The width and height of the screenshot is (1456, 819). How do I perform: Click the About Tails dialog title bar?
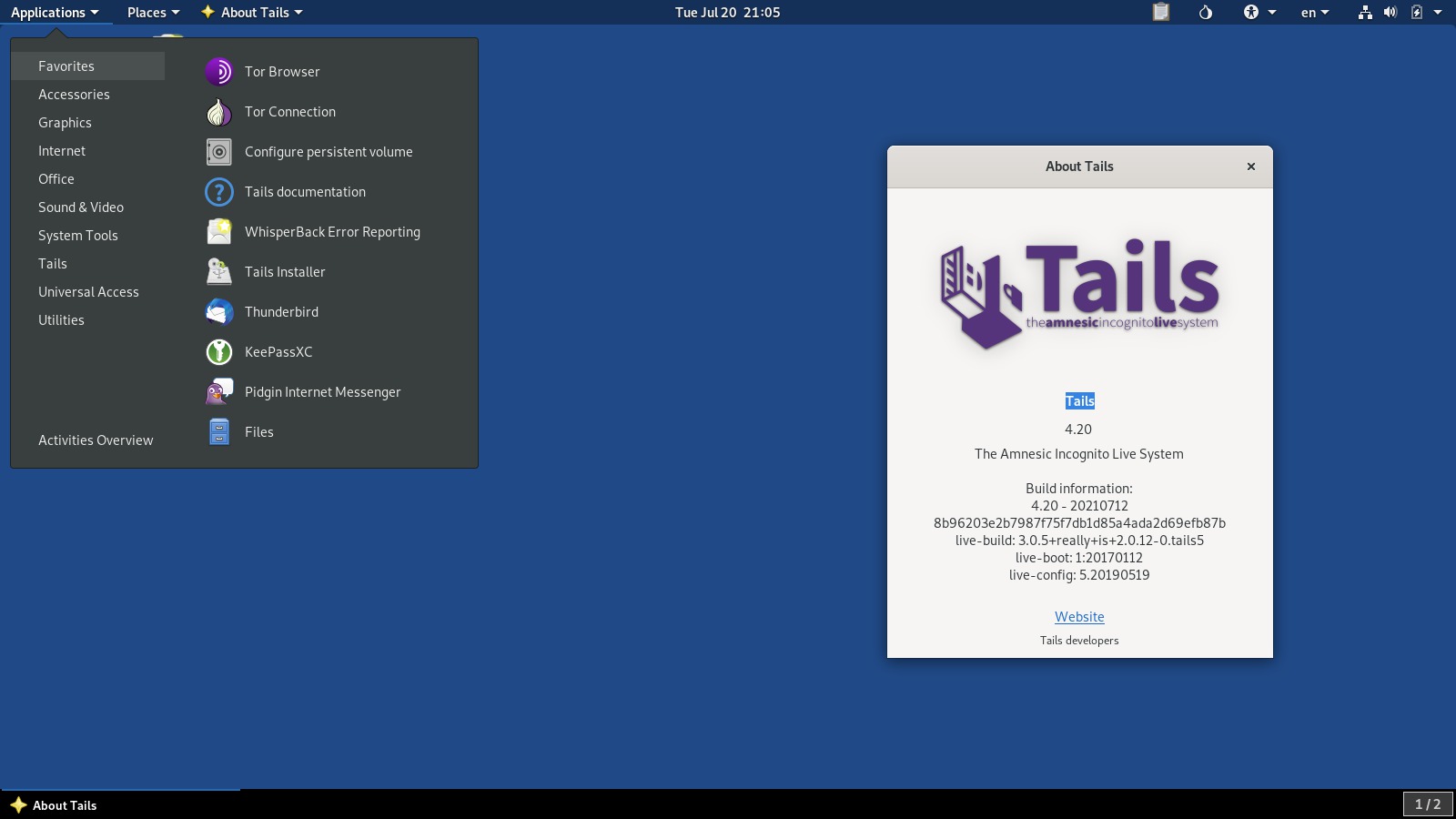1079,166
